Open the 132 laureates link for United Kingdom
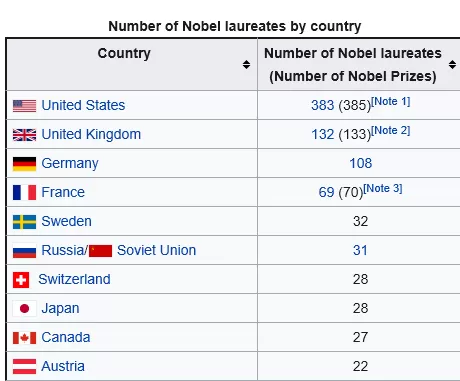Screen dimensions: 460x381 (322, 134)
